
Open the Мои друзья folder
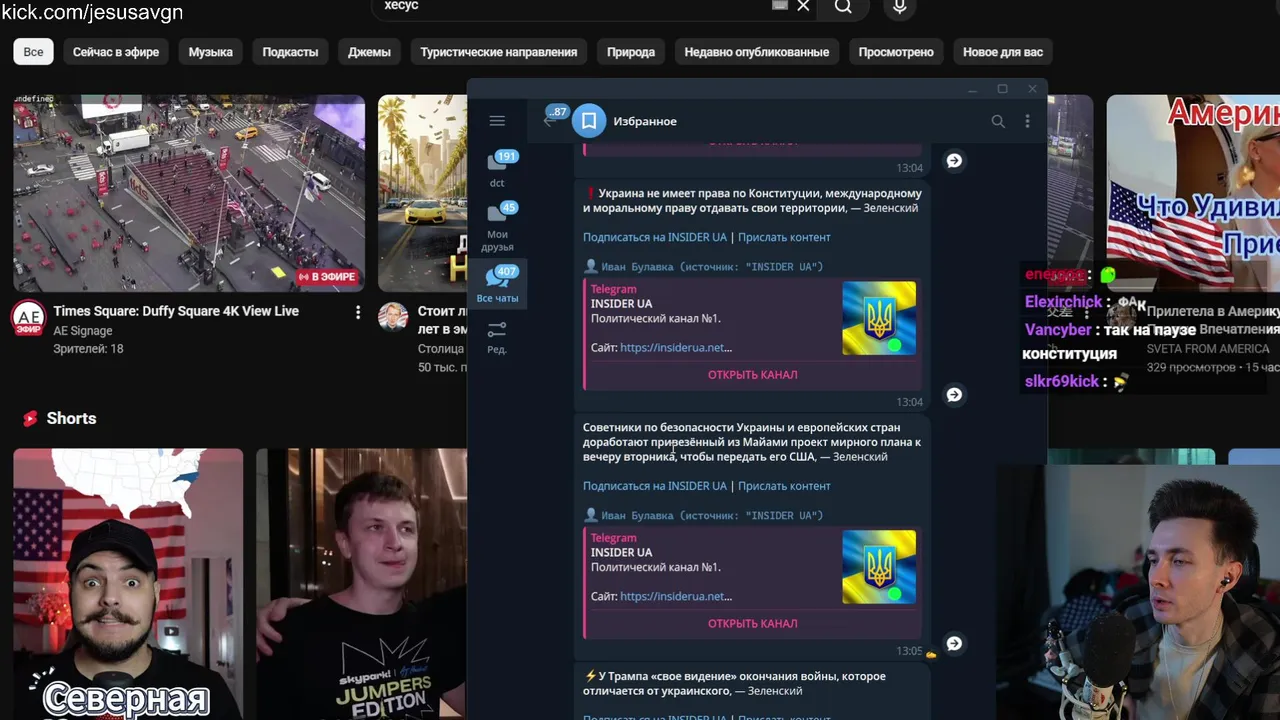[x=497, y=226]
